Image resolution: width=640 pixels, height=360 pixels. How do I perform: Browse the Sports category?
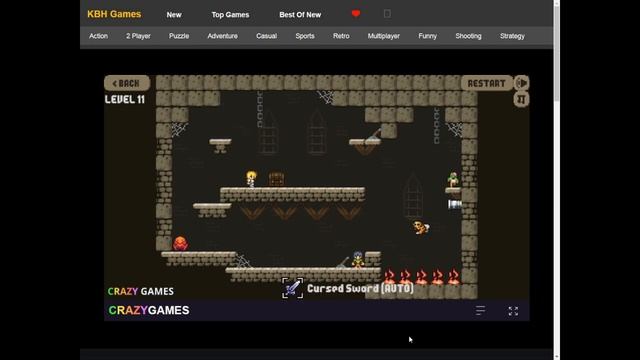(305, 36)
